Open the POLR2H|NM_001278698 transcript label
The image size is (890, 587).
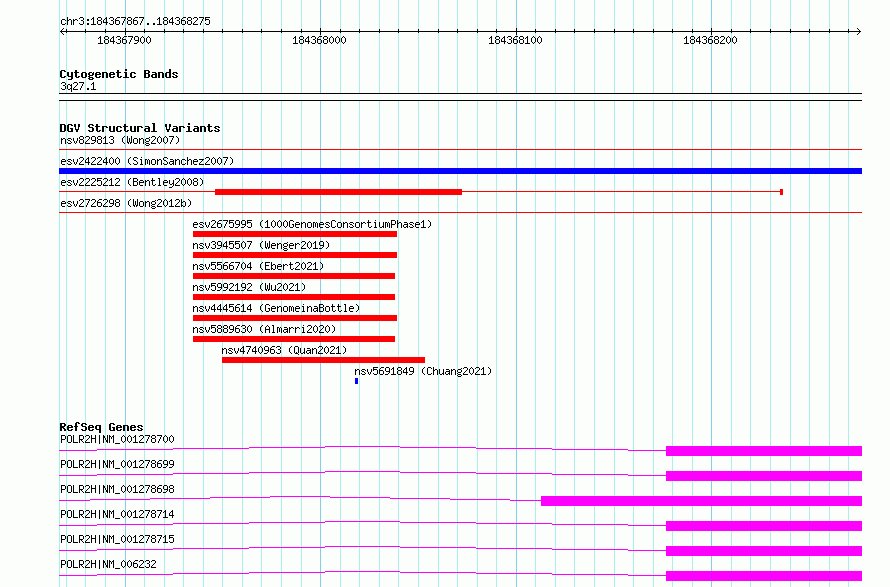(117, 489)
